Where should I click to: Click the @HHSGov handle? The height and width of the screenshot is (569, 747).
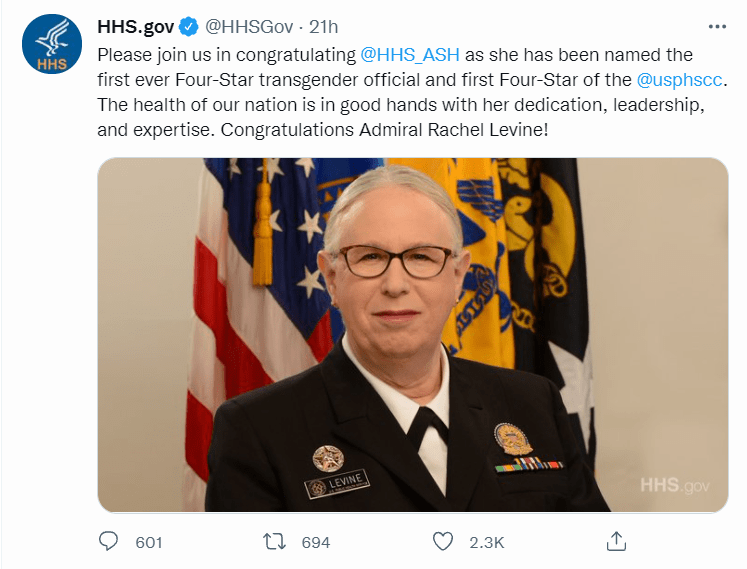click(x=249, y=27)
